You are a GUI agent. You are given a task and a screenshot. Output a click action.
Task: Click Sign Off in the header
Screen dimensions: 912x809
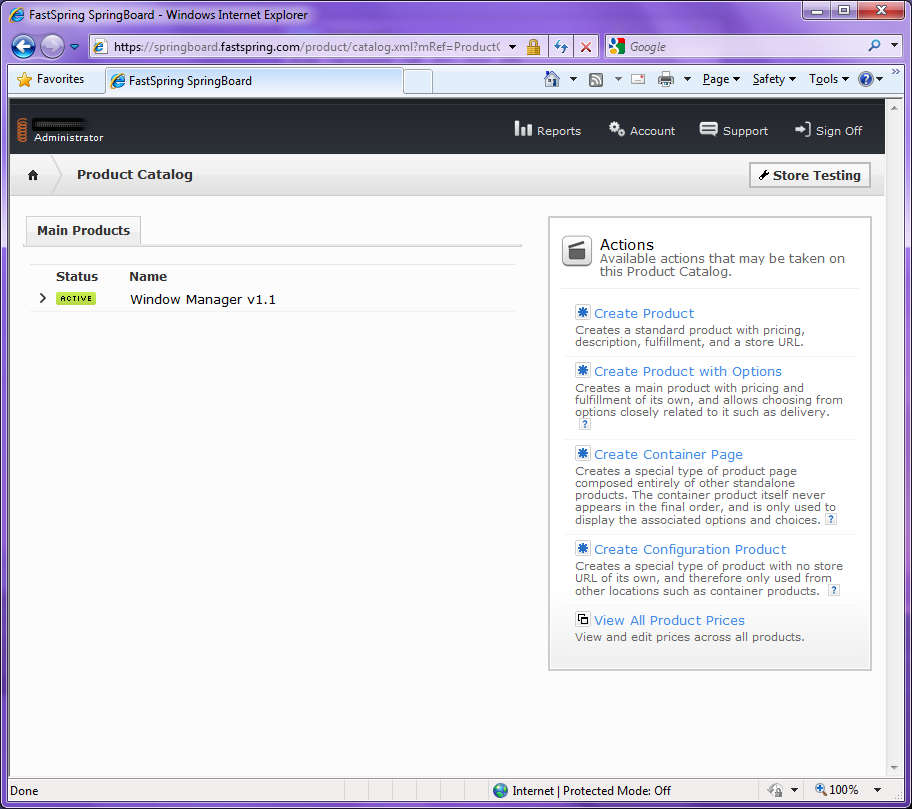(x=828, y=130)
